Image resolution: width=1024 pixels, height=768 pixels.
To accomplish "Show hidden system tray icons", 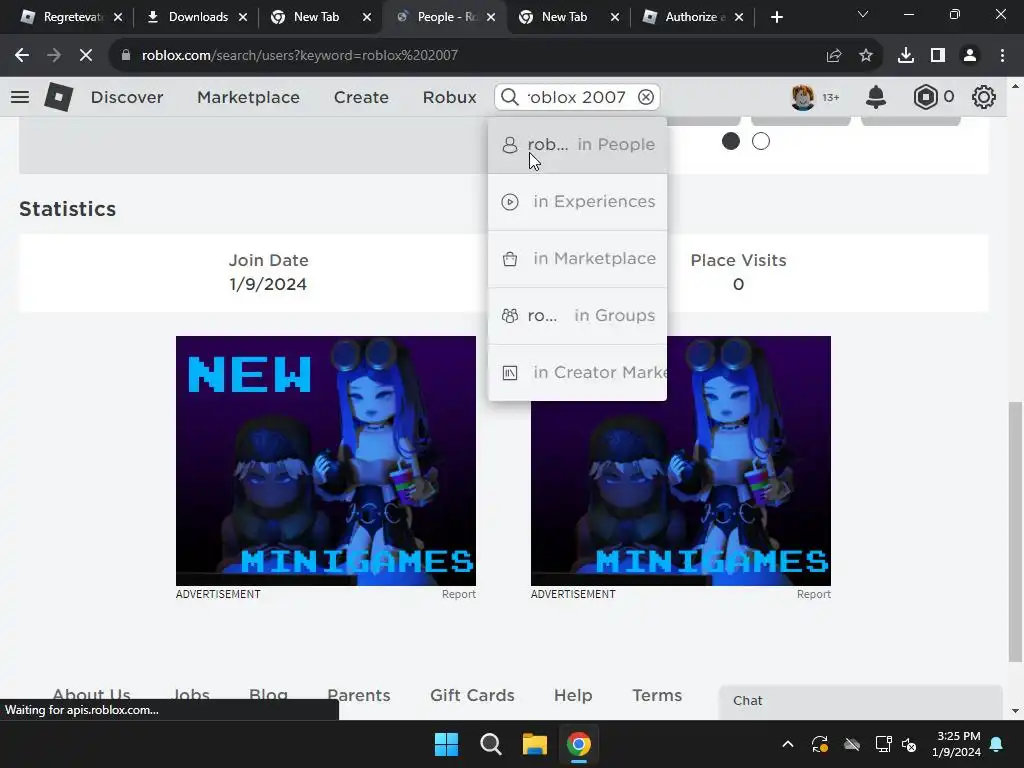I will [788, 744].
